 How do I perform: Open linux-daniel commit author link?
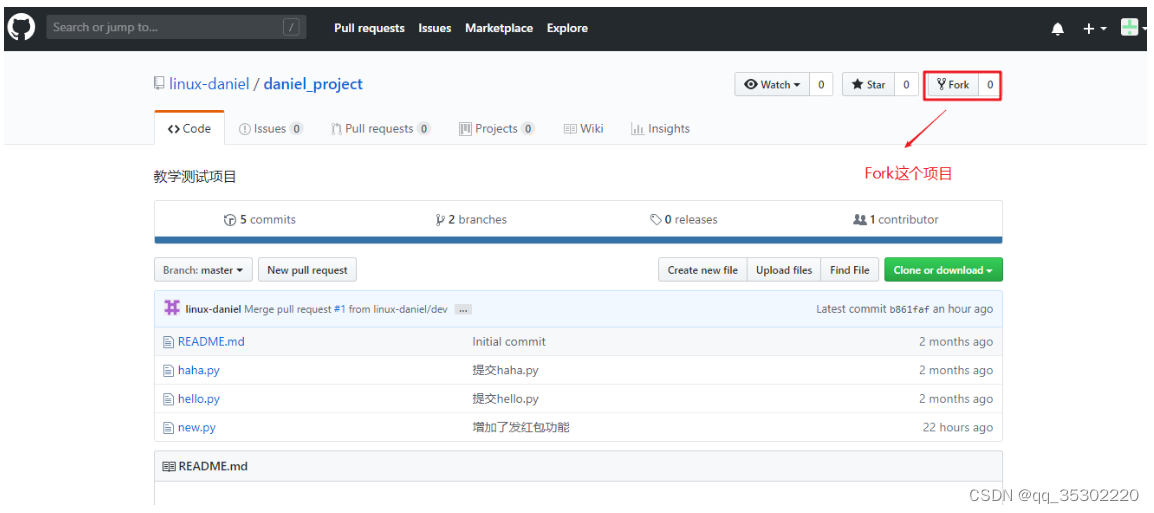coord(213,309)
